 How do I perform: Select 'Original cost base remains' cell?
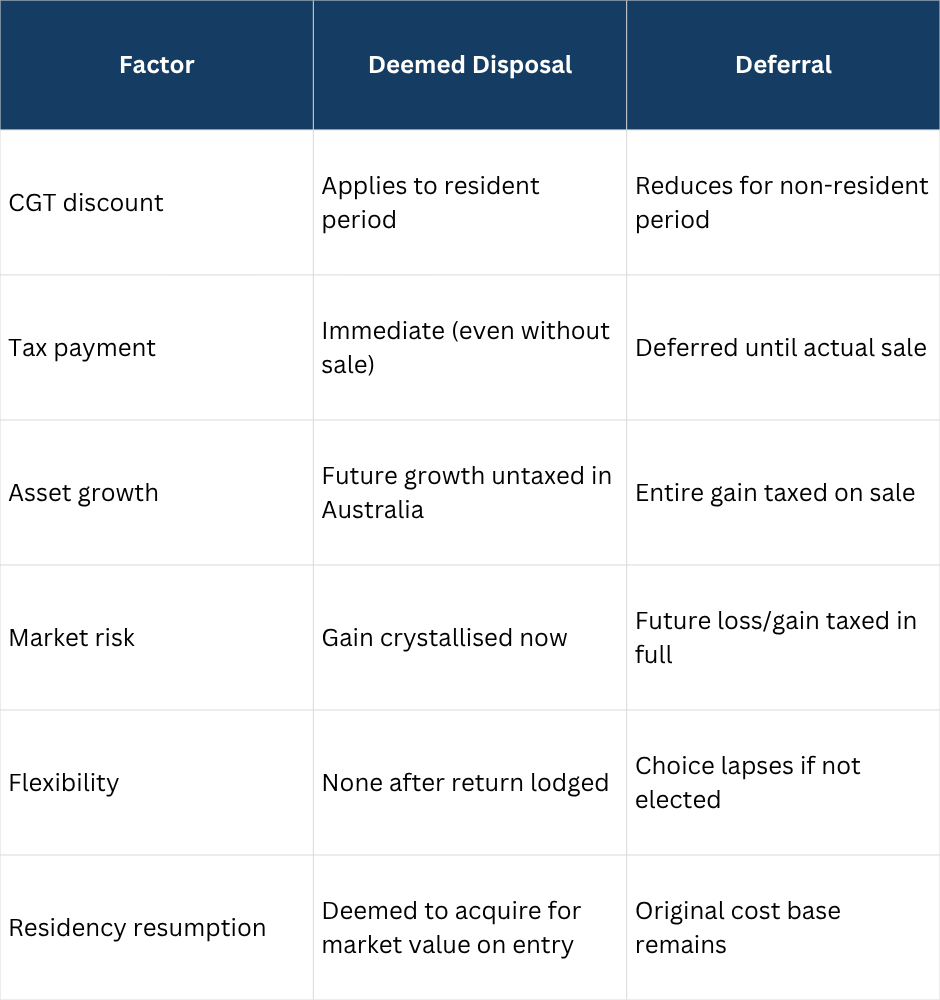(x=738, y=928)
